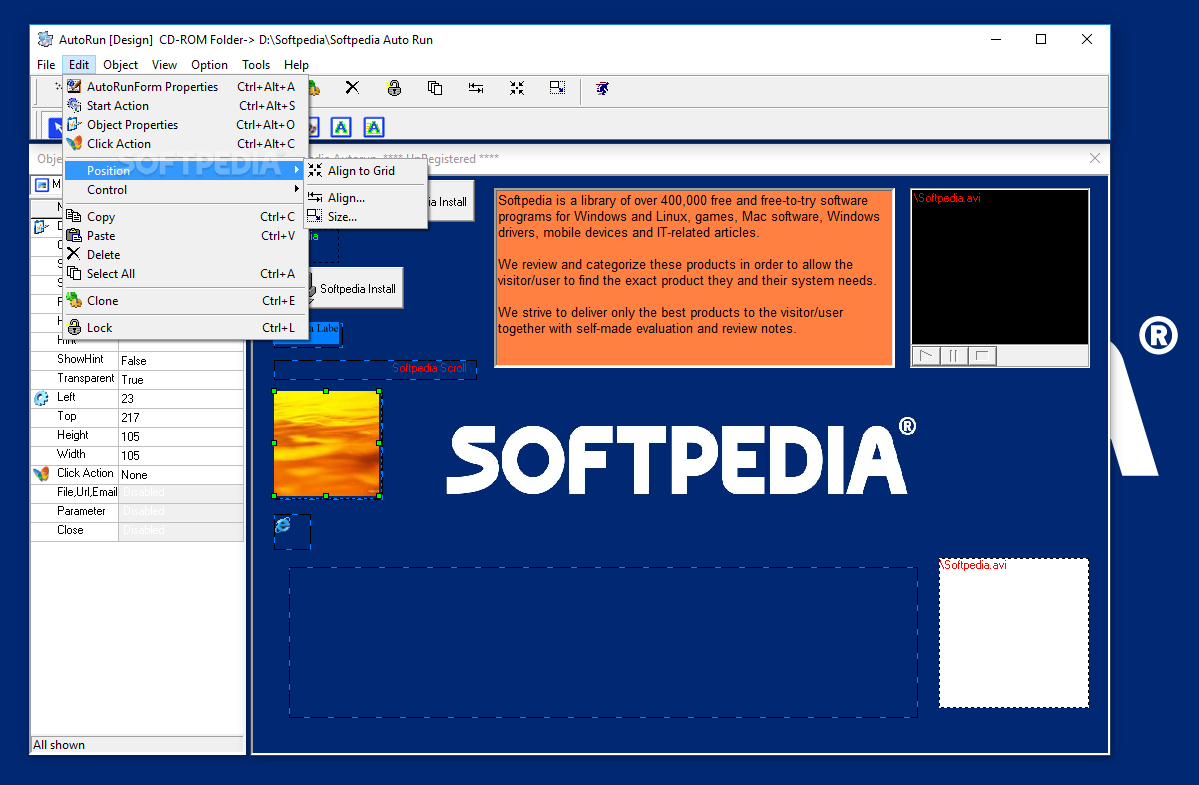Click the video player play button
Screen dimensions: 1199x785
[x=926, y=355]
